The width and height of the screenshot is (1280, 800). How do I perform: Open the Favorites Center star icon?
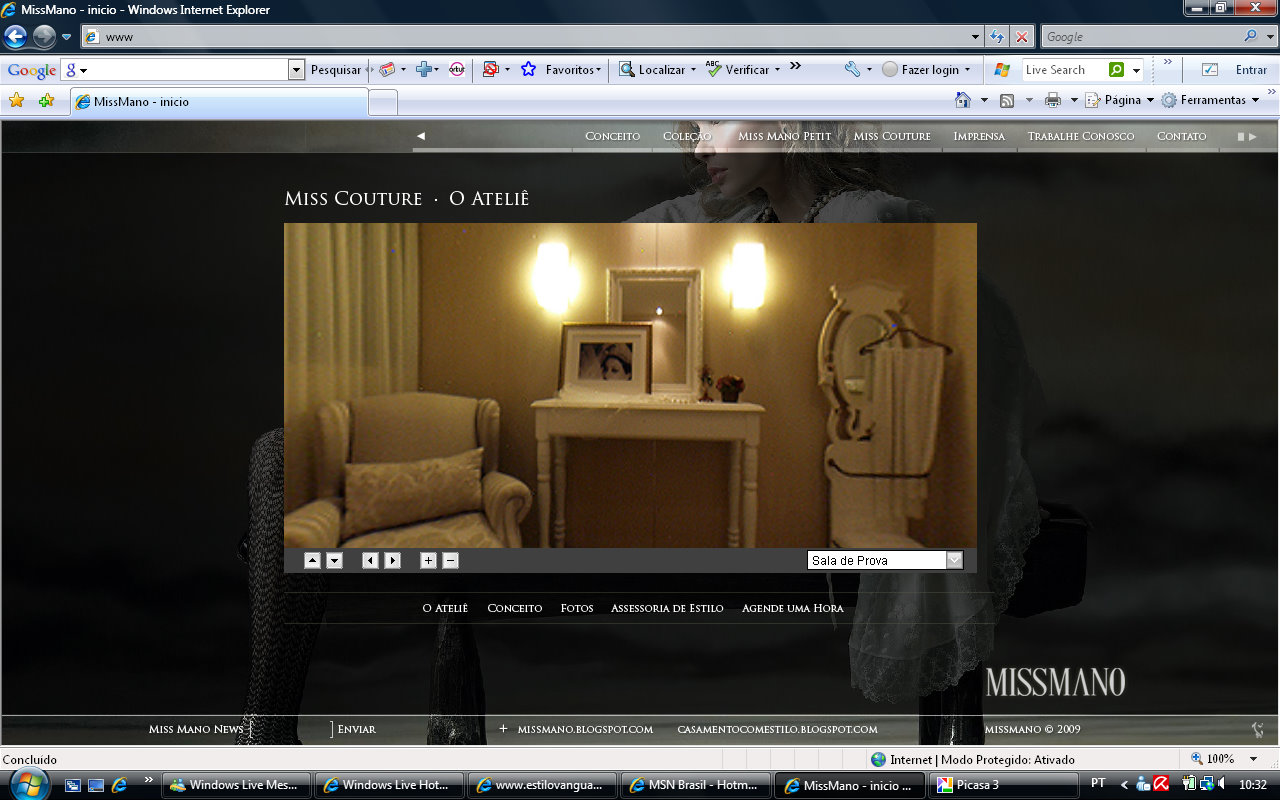[16, 101]
